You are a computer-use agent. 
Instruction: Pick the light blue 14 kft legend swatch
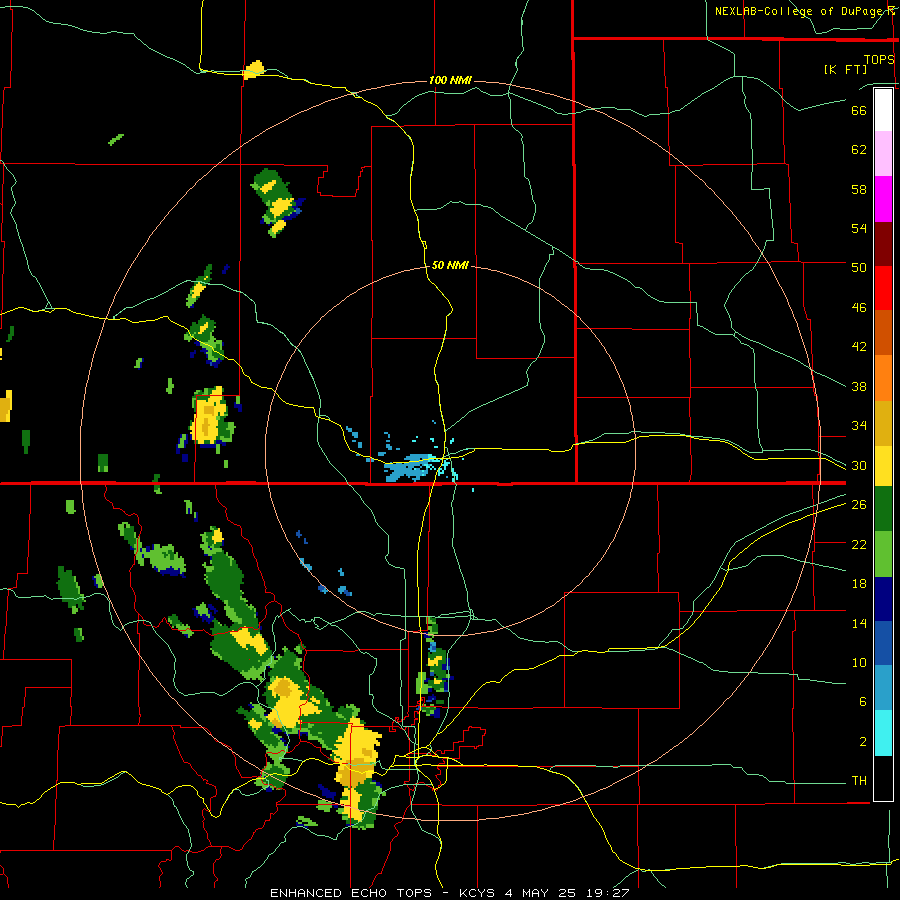(x=883, y=688)
